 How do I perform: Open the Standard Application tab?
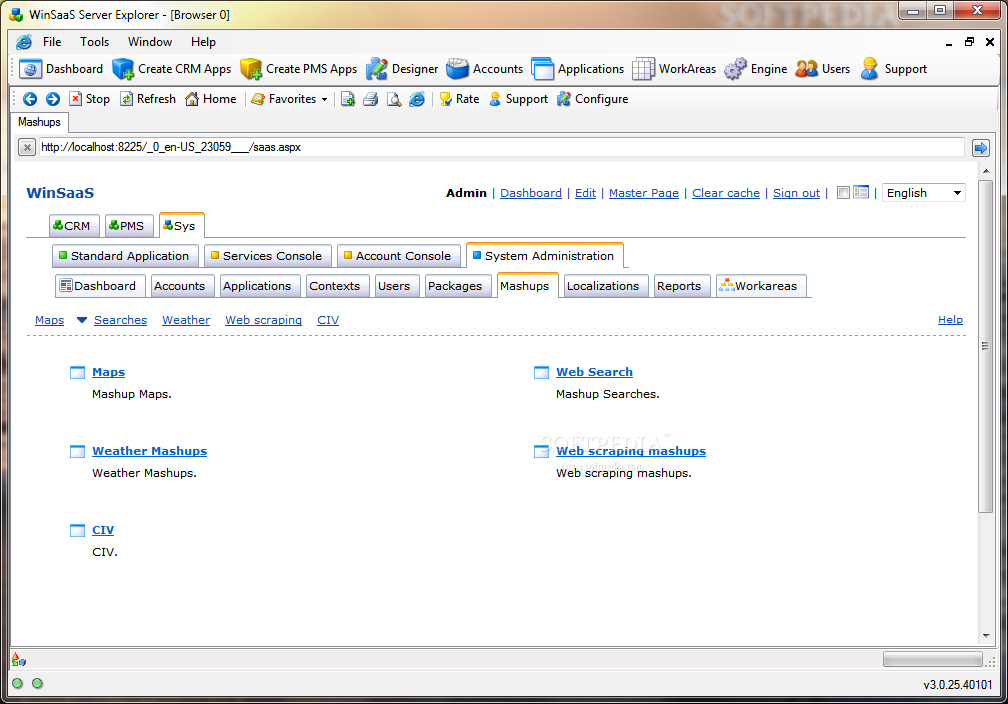(125, 256)
